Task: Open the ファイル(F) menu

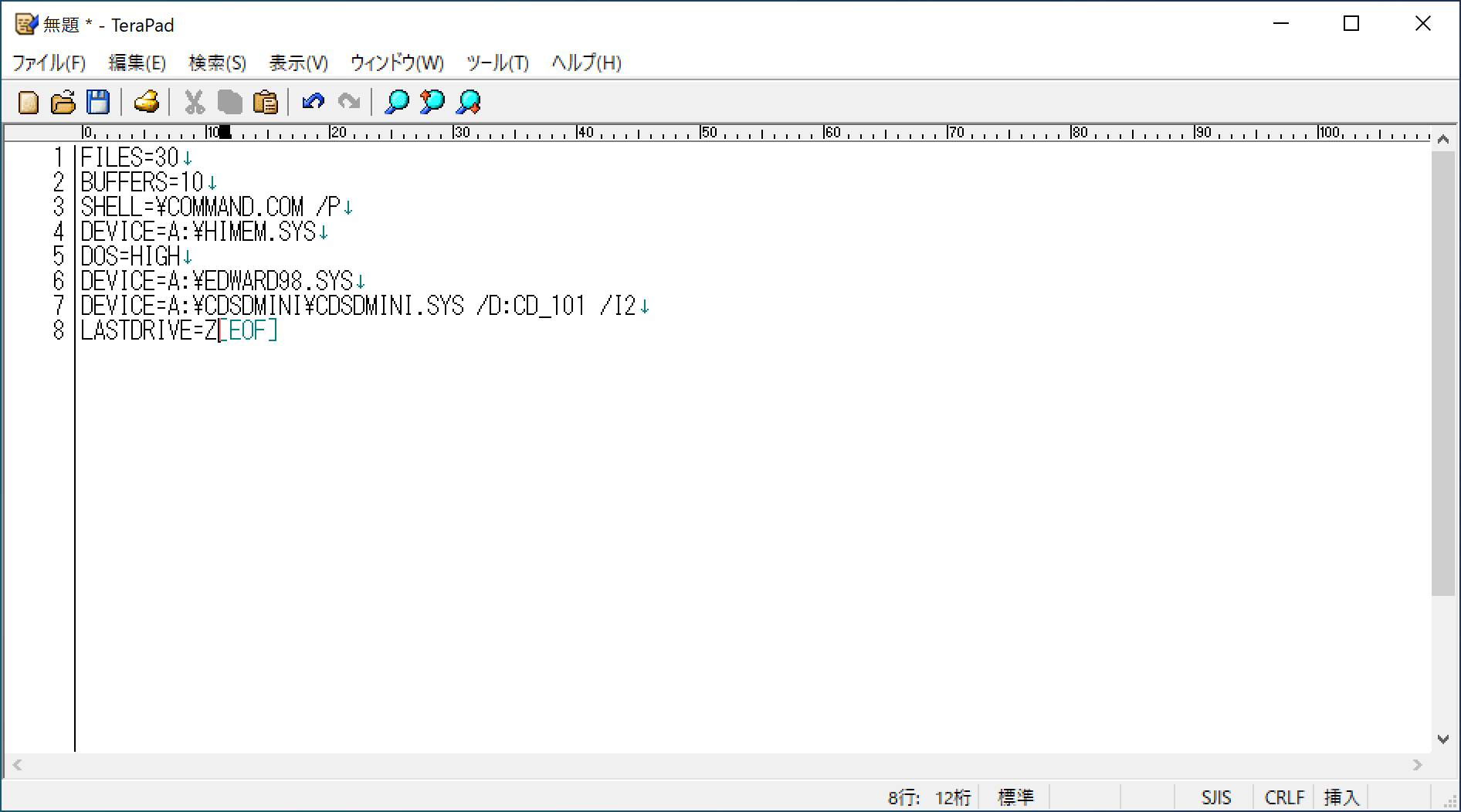Action: [x=49, y=63]
